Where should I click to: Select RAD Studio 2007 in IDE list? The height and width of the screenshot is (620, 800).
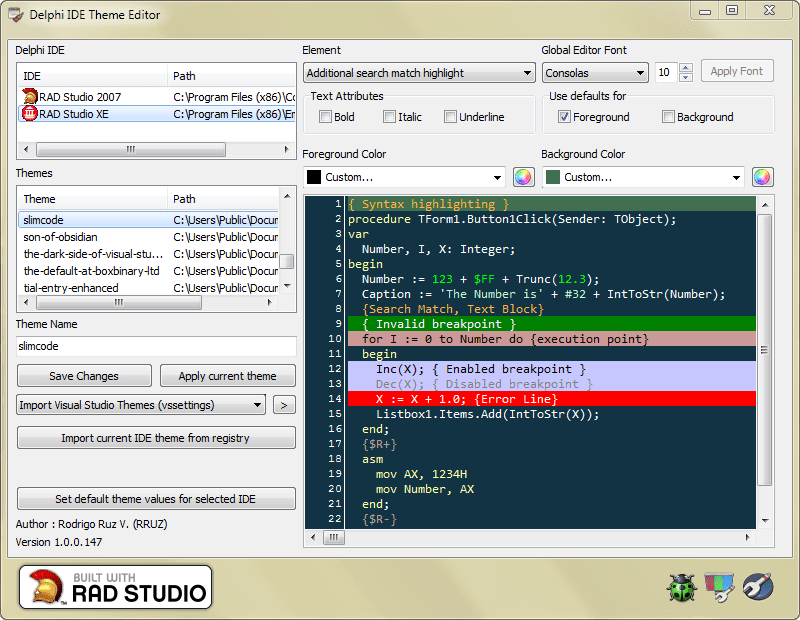point(157,96)
